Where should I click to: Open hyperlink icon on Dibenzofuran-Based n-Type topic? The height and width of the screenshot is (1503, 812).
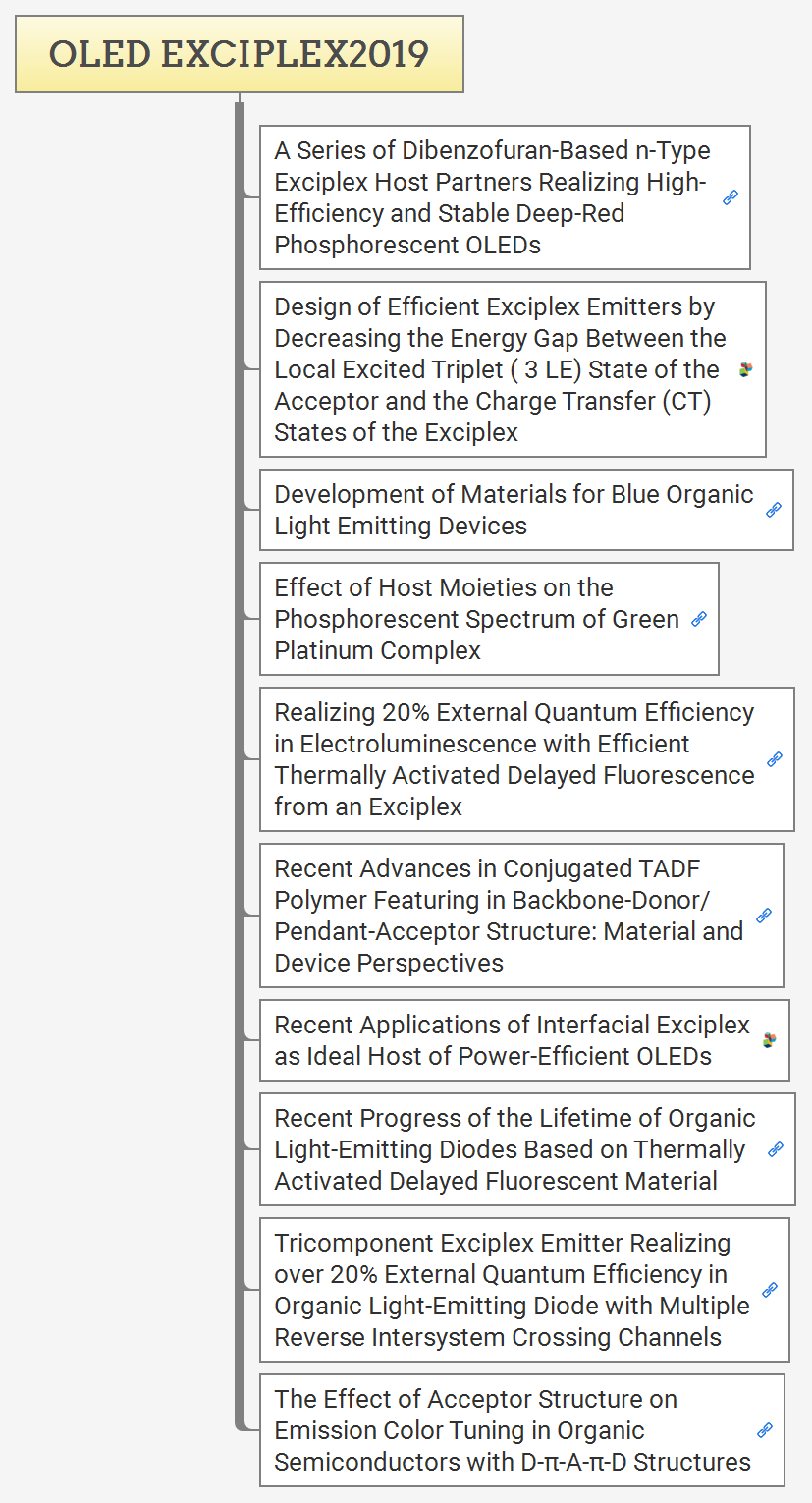[731, 197]
